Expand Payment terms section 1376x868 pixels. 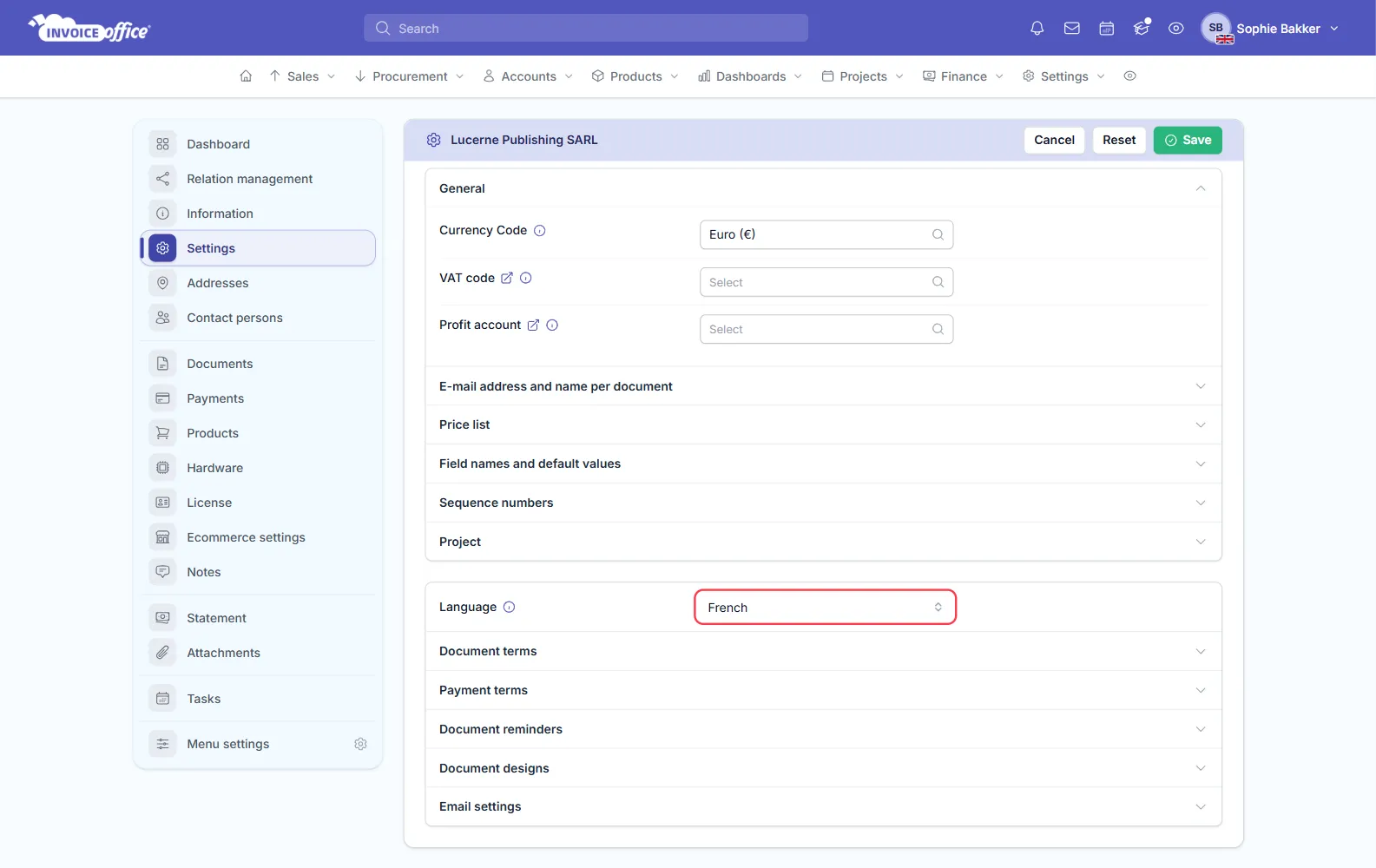point(823,690)
